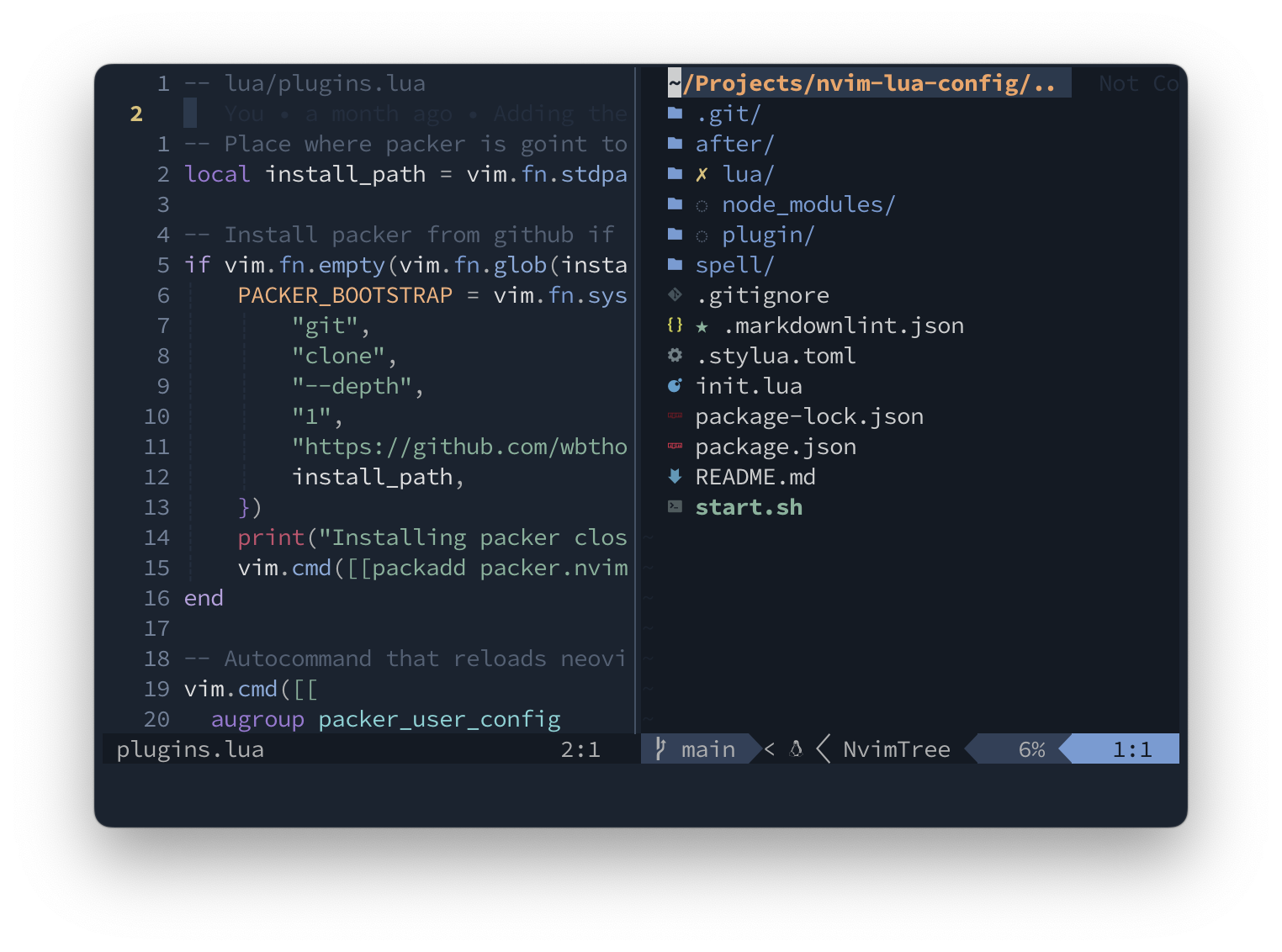Click the "git" string

pos(325,325)
